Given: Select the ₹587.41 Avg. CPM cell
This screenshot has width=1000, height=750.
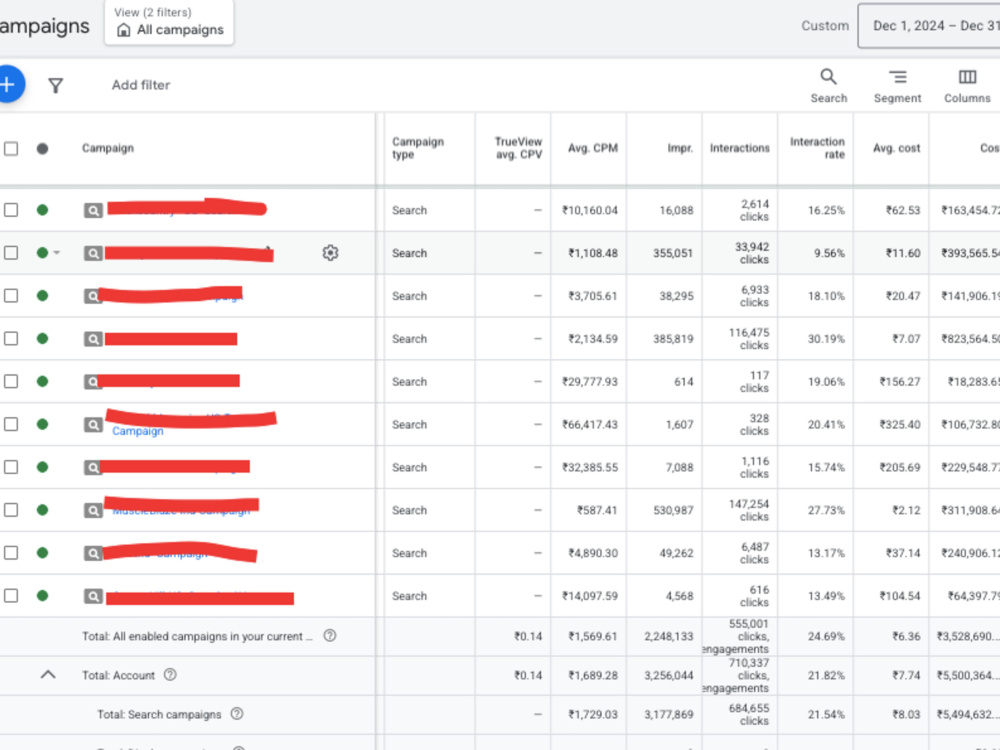Looking at the screenshot, I should [x=597, y=510].
